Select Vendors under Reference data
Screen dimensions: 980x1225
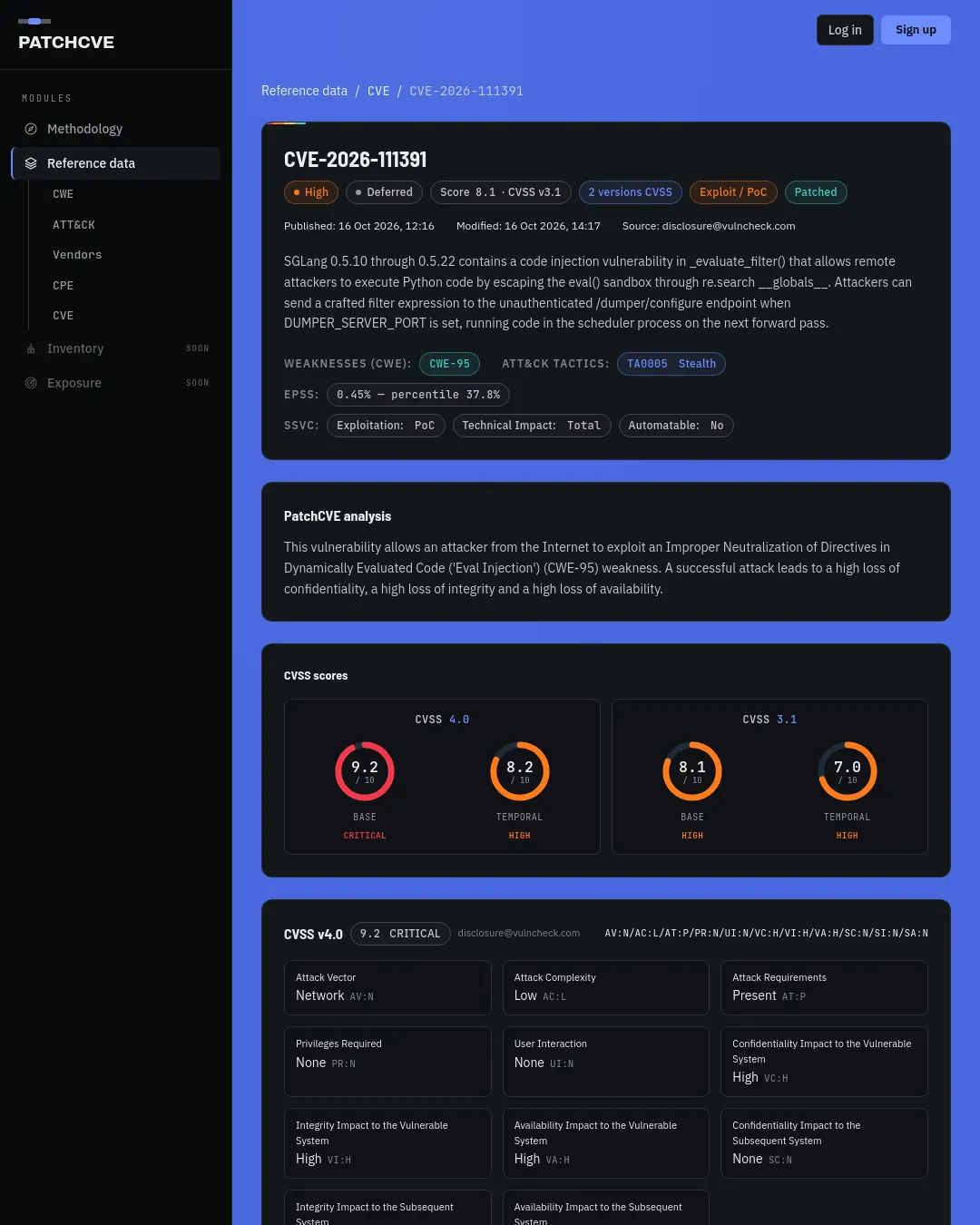pos(77,255)
